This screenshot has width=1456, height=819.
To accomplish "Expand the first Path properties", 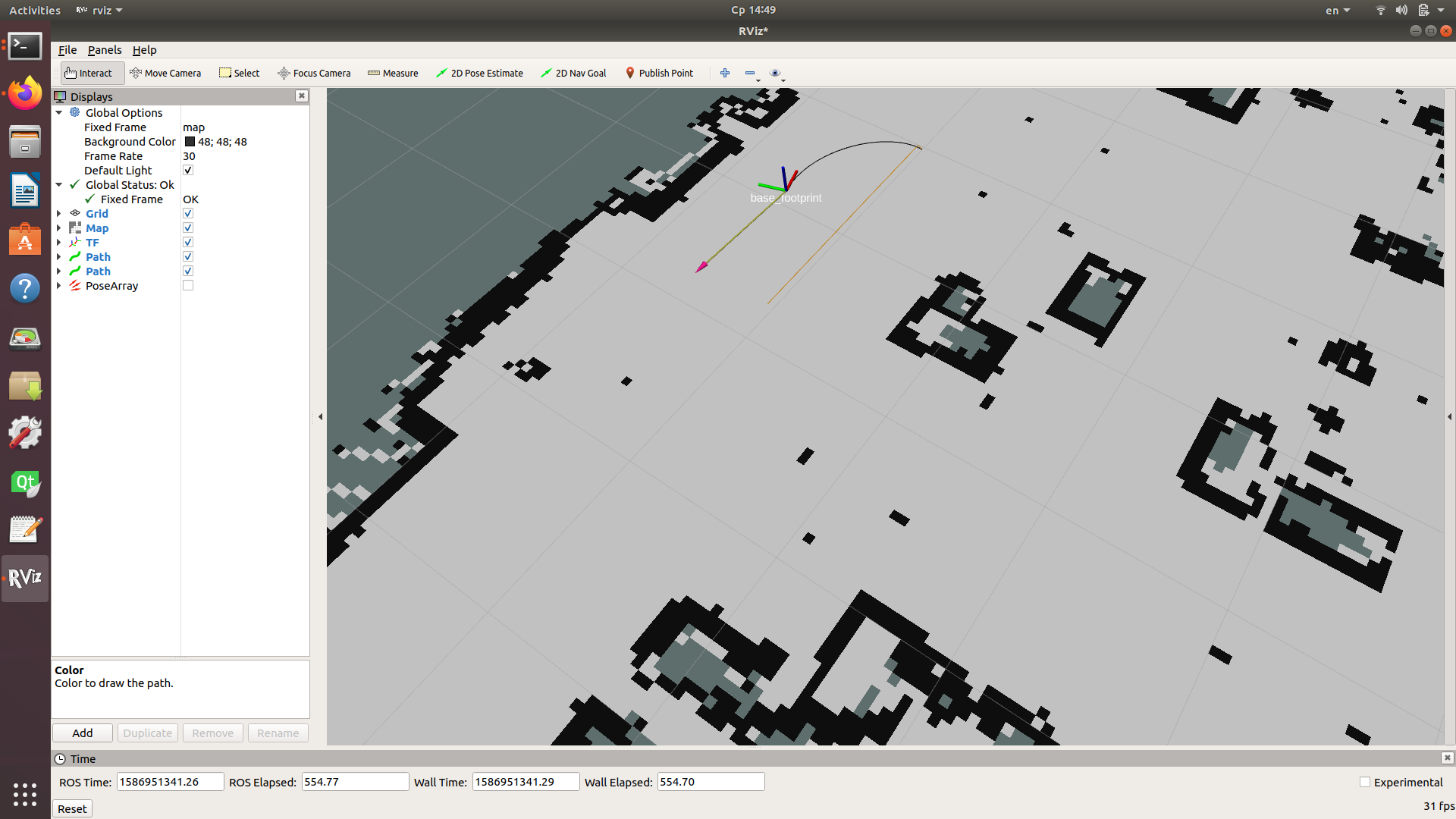I will coord(59,257).
